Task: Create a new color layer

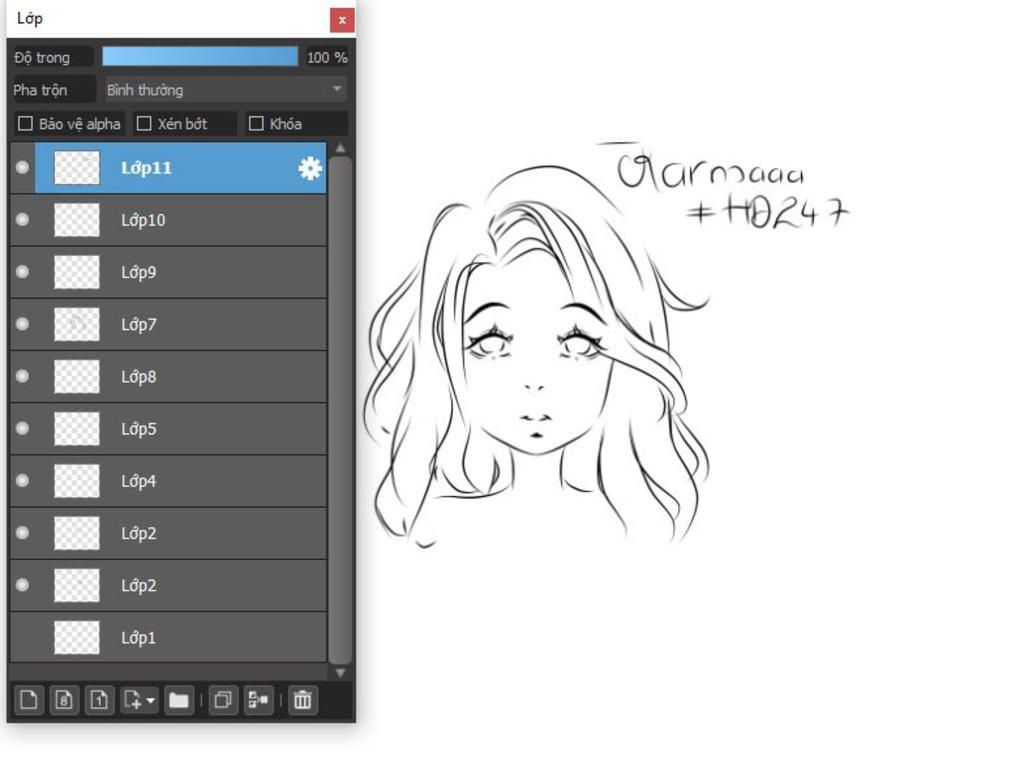Action: 29,700
